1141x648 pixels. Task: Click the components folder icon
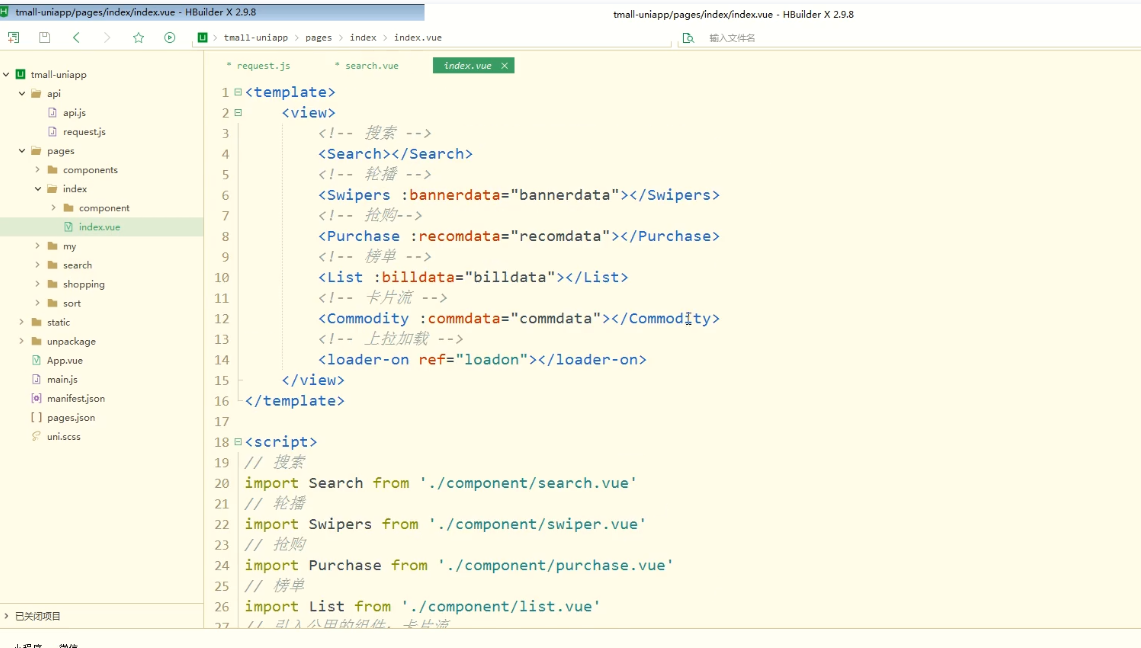tap(52, 169)
